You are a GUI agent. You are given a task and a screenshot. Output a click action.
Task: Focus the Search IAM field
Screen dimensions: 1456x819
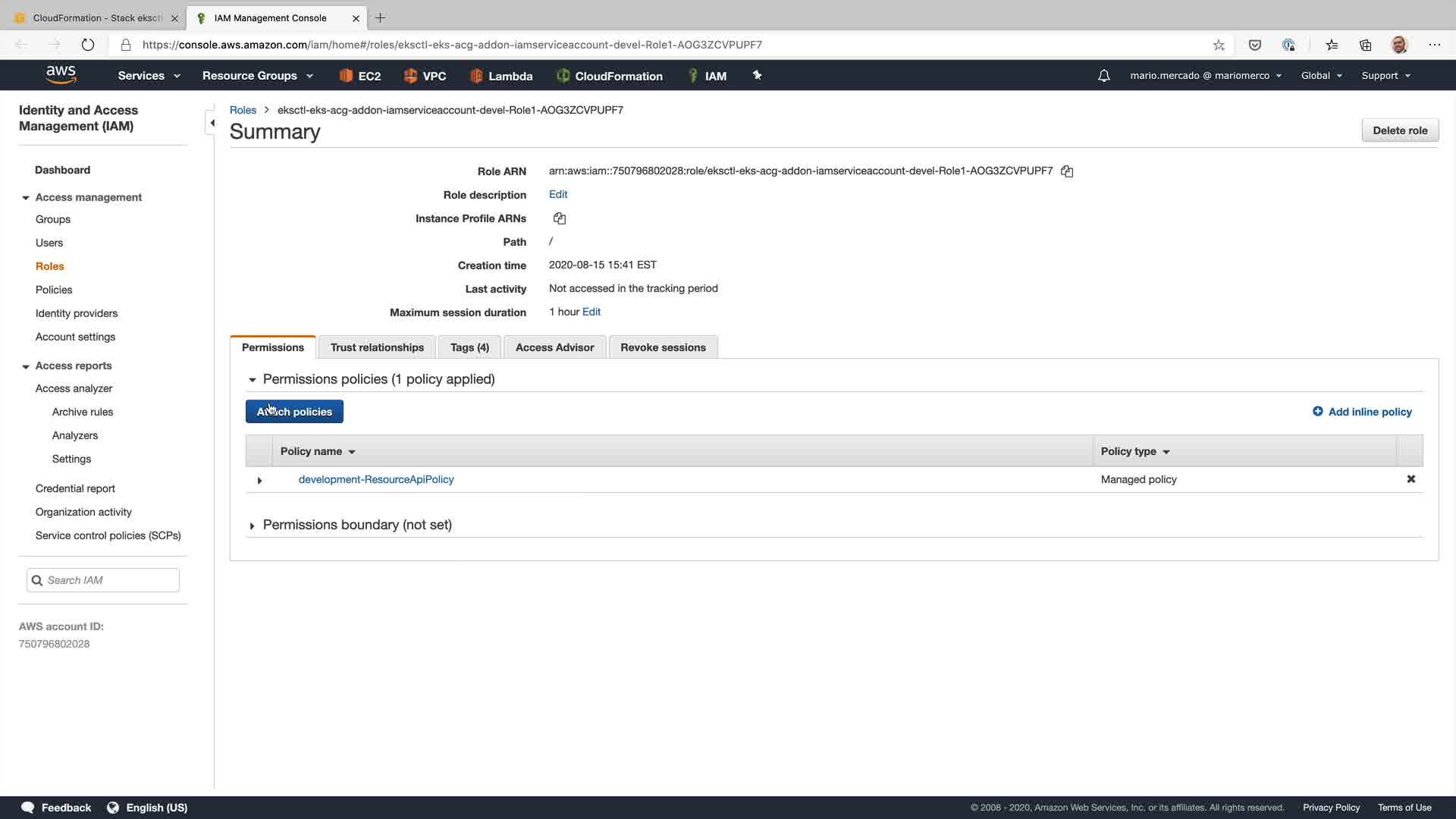click(x=110, y=580)
